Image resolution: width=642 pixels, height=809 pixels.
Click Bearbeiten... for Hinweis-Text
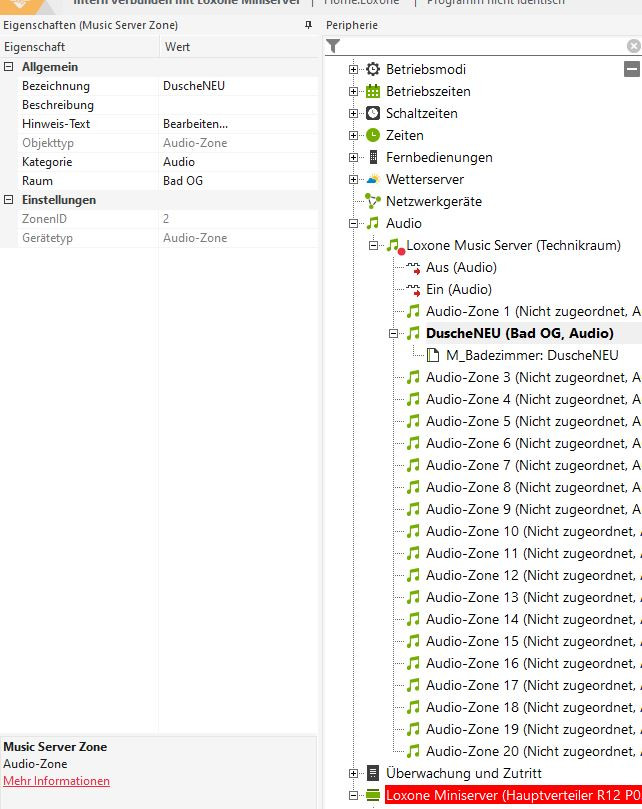coord(195,124)
